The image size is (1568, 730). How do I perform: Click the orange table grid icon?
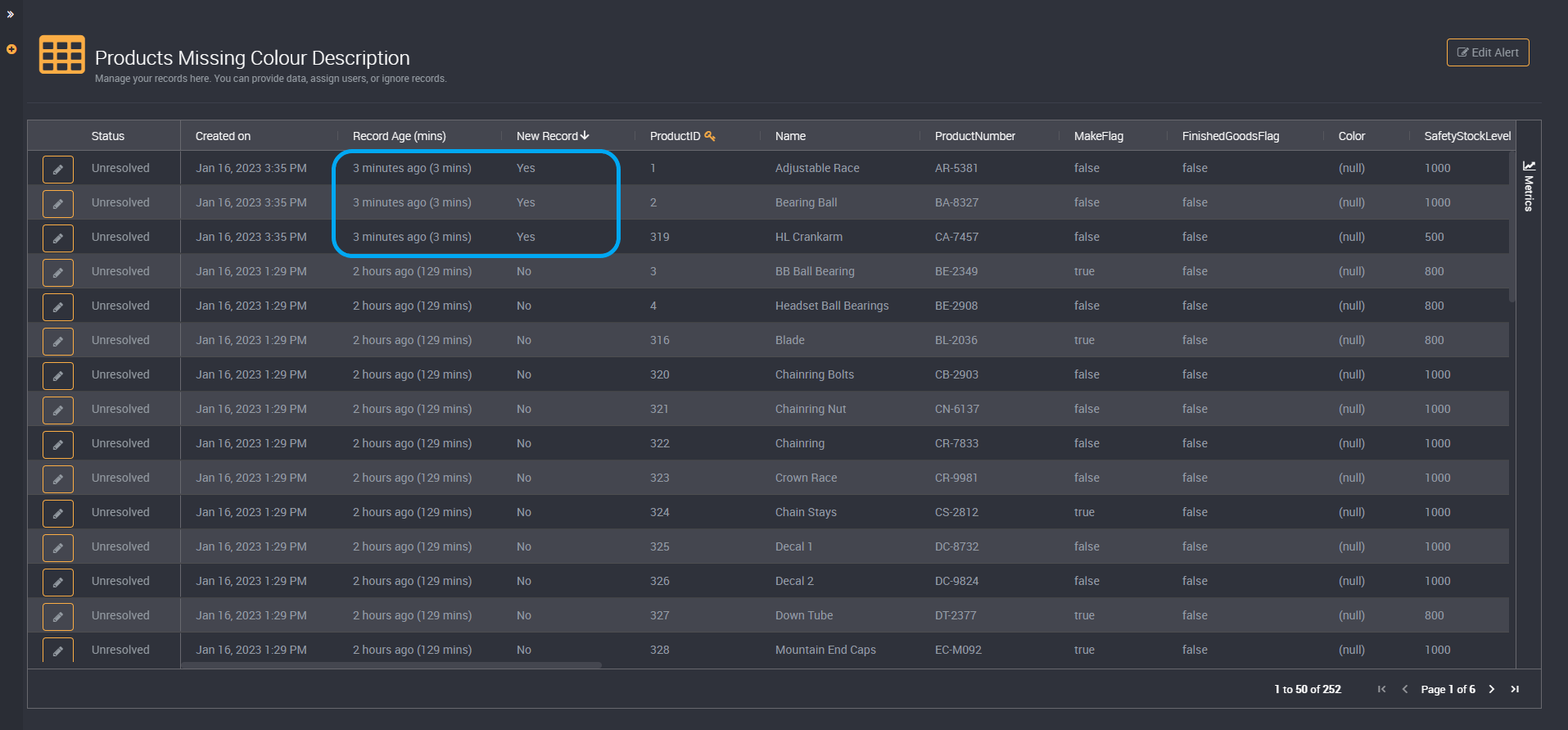coord(62,55)
